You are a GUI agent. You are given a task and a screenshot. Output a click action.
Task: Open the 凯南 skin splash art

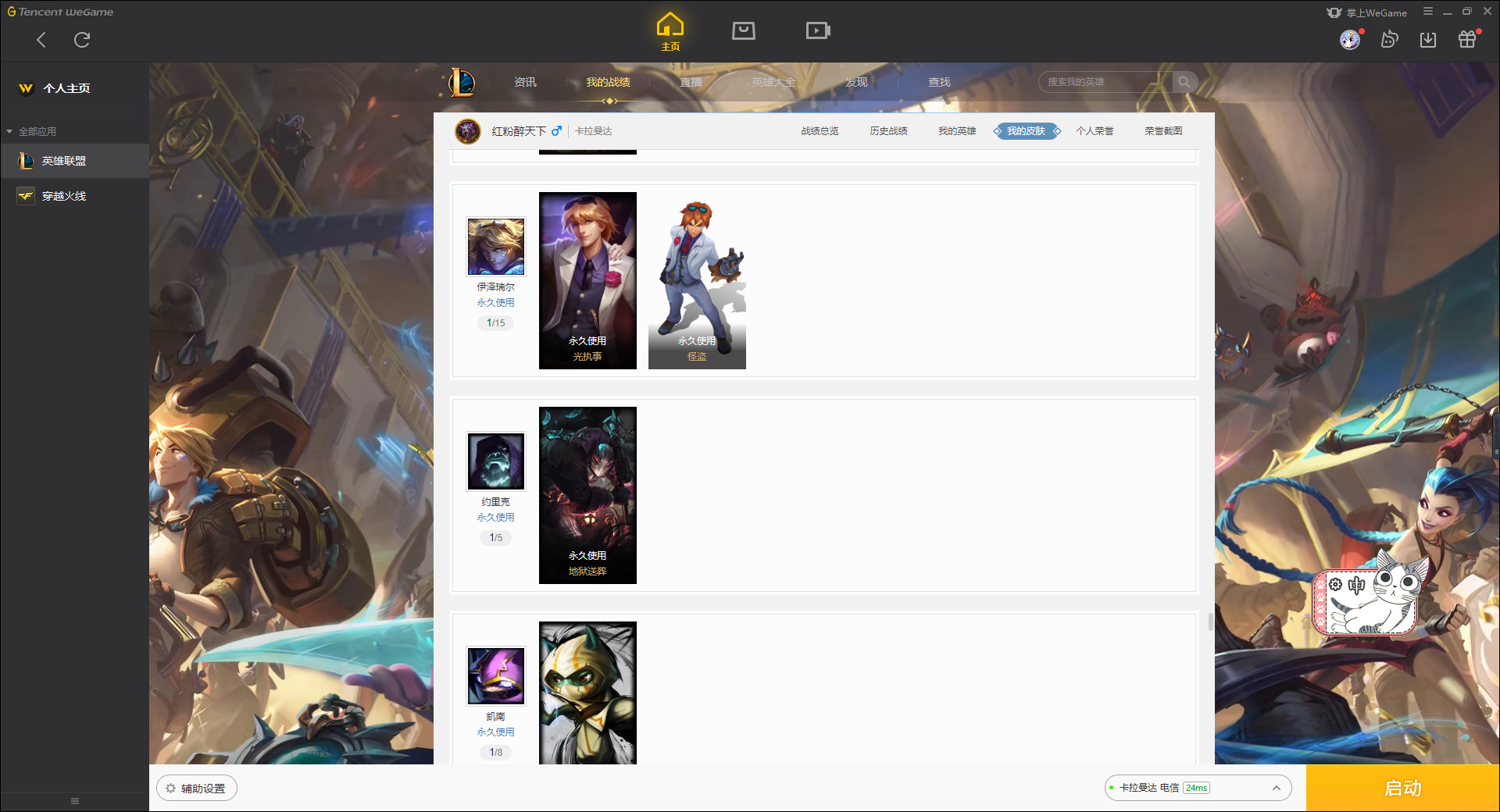(587, 693)
